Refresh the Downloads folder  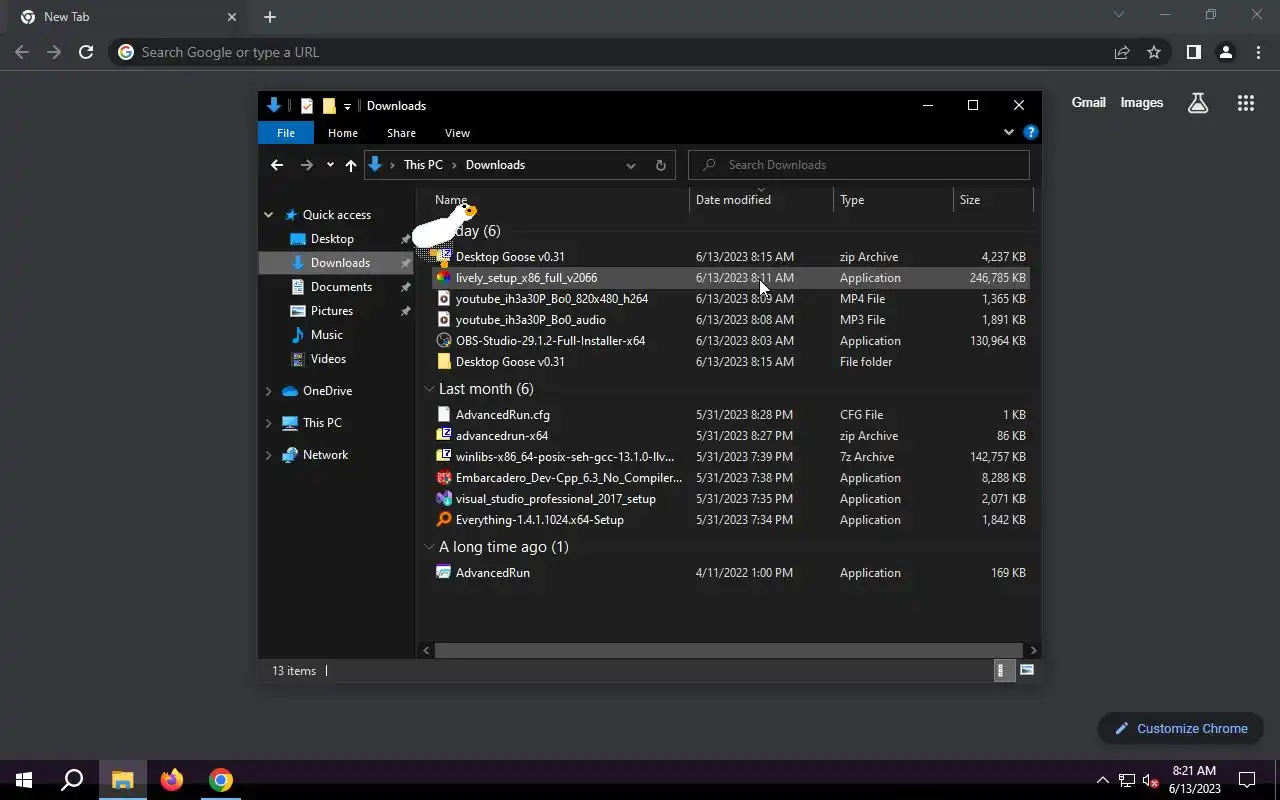[660, 165]
